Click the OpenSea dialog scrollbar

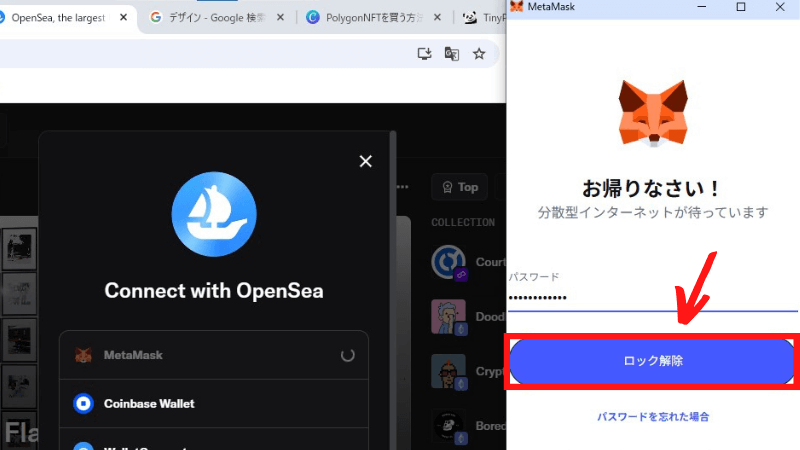393,290
